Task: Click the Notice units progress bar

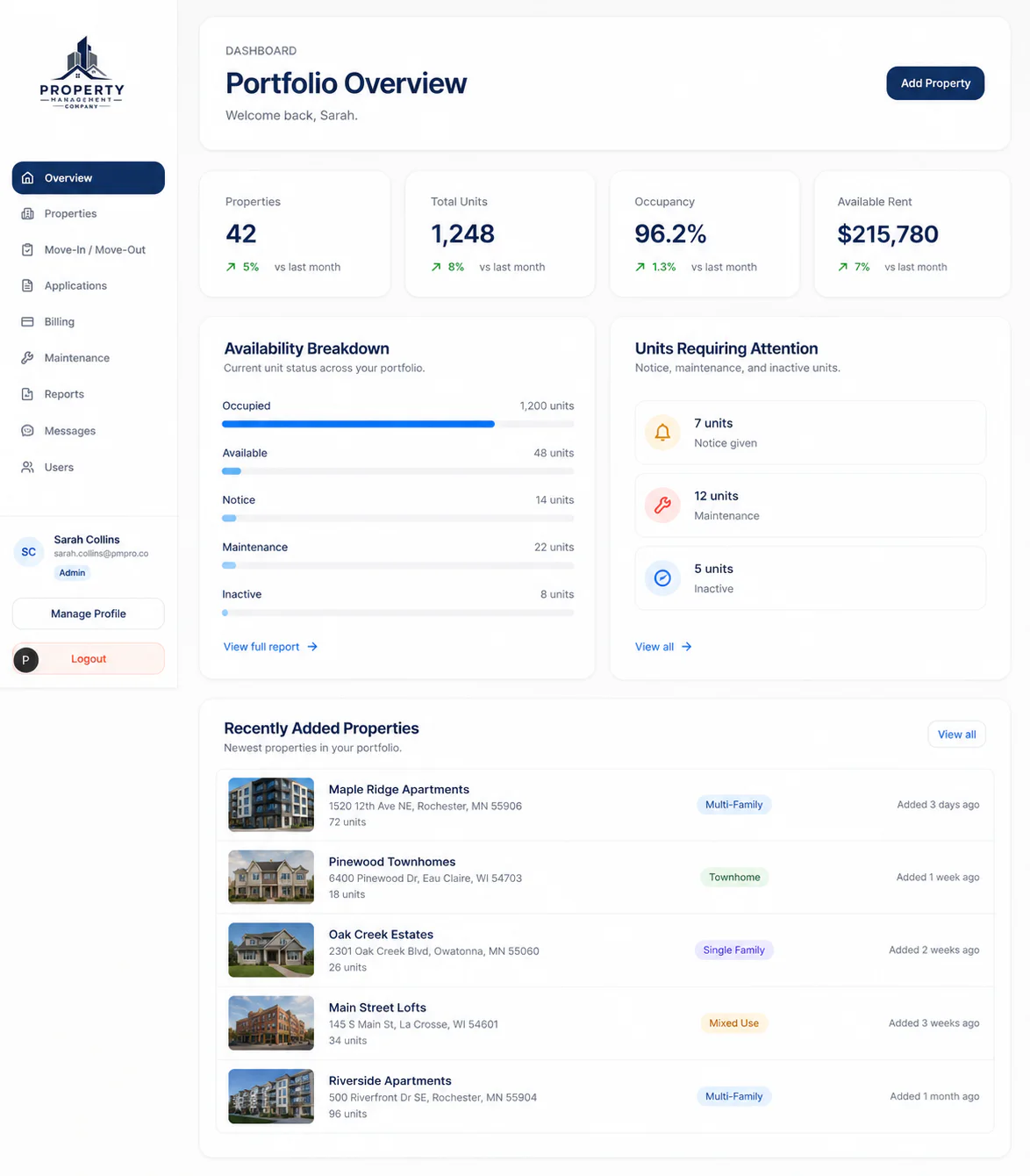Action: point(398,518)
